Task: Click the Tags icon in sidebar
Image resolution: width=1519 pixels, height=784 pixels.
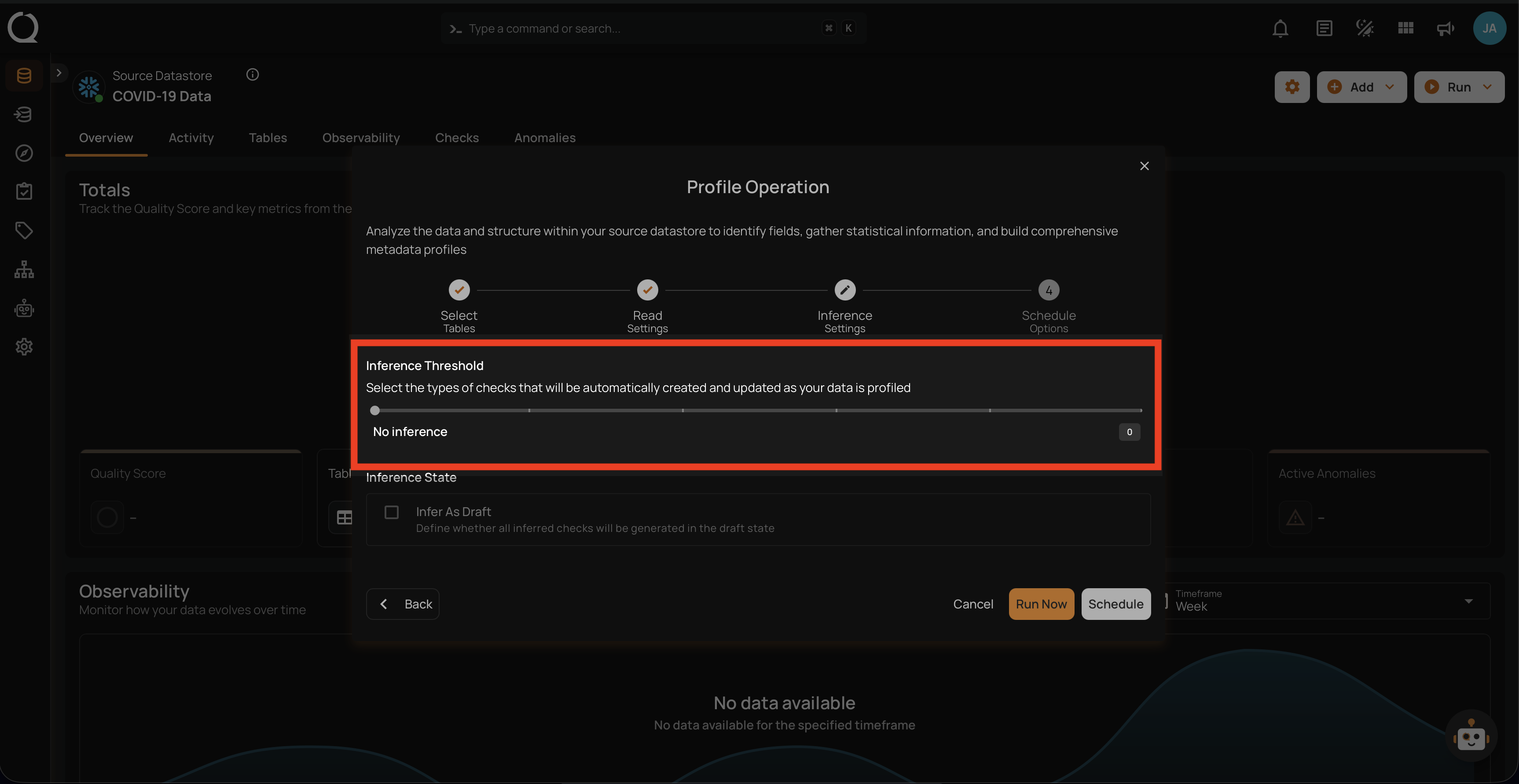Action: pyautogui.click(x=24, y=230)
